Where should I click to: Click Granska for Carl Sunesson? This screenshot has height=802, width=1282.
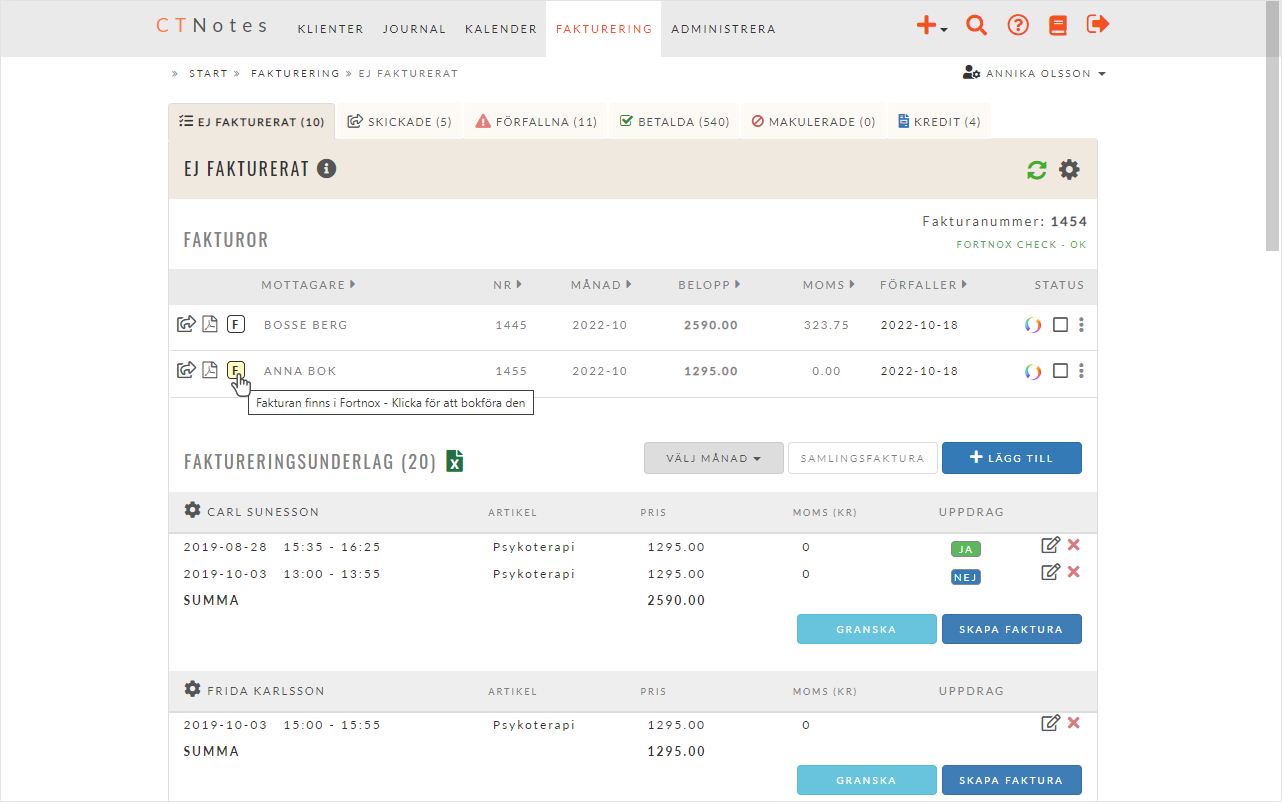pos(867,629)
